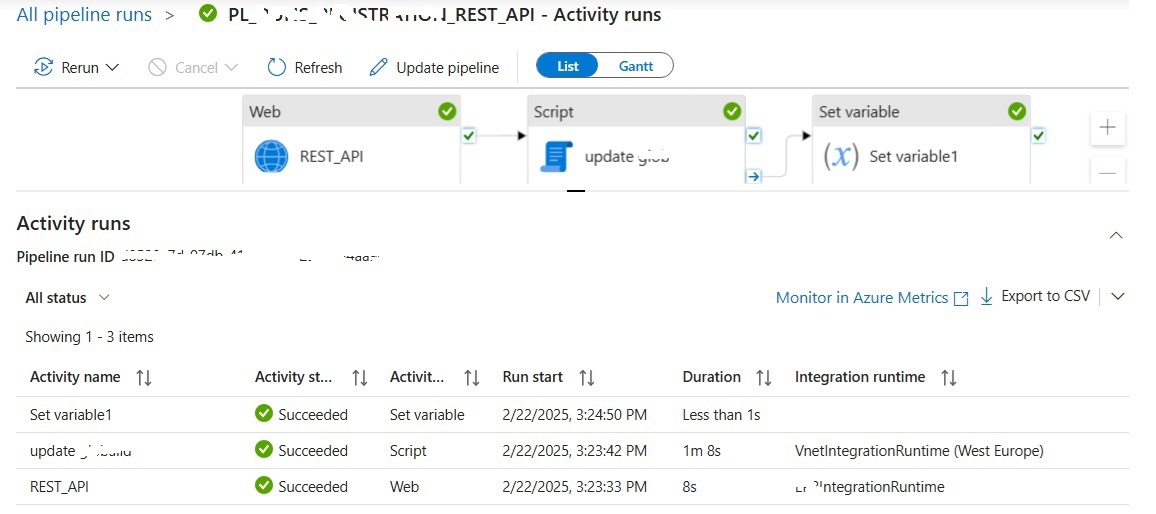Click Update pipeline

tap(434, 67)
